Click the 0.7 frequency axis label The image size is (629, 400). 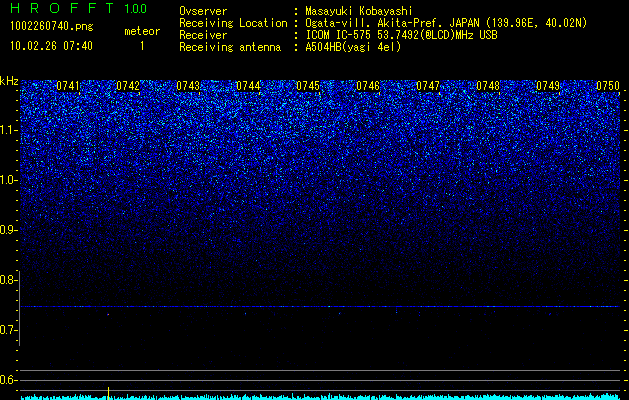pos(8,330)
